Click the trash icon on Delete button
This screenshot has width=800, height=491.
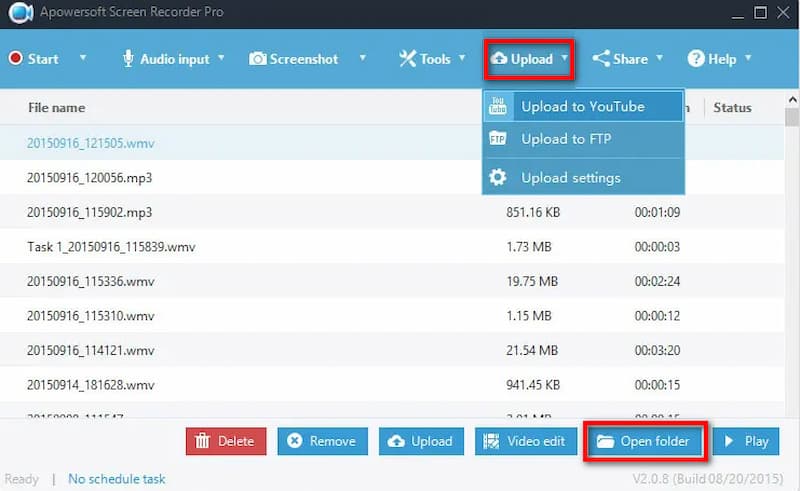coord(203,441)
